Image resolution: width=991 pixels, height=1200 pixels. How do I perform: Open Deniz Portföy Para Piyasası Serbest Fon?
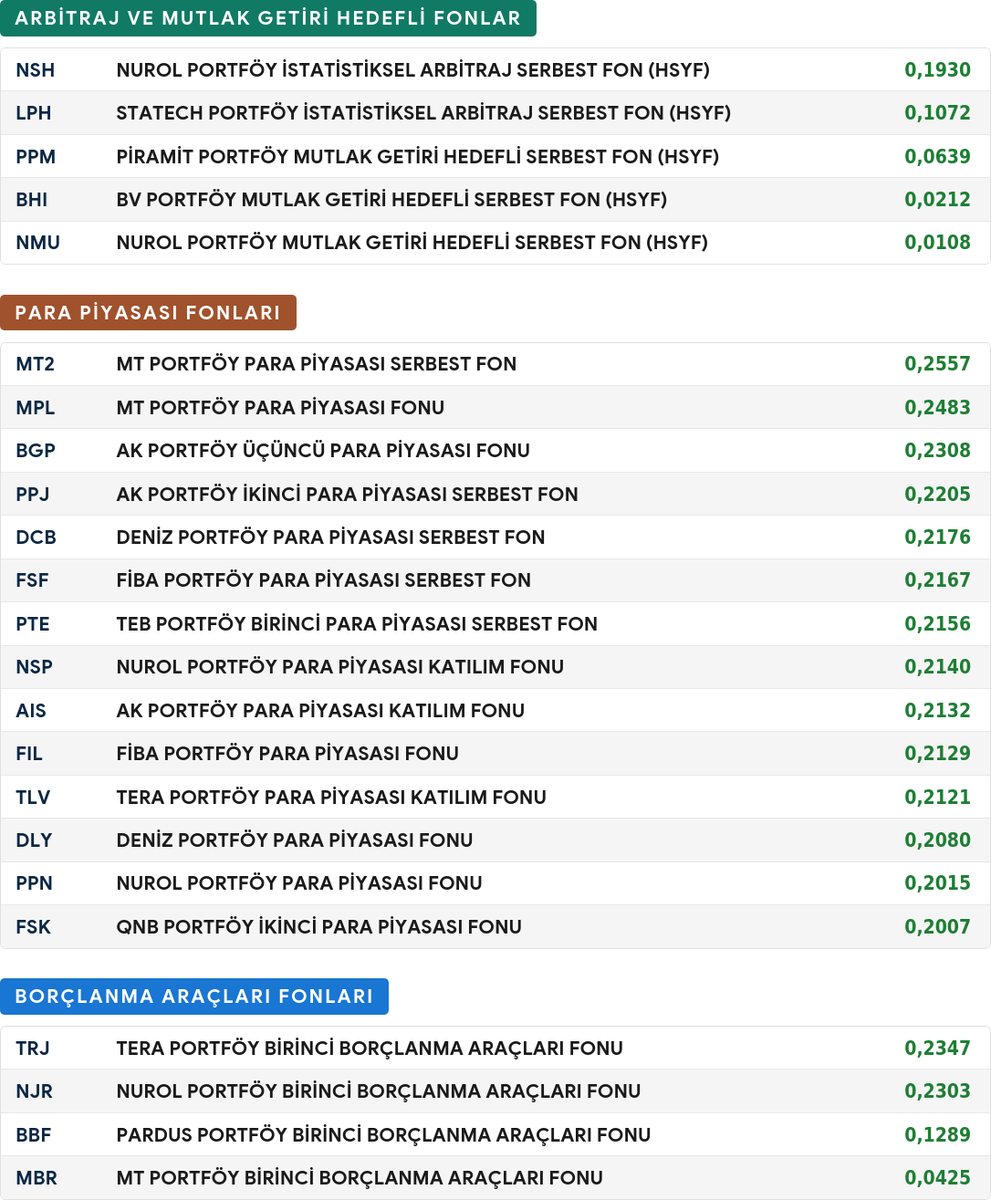click(331, 537)
